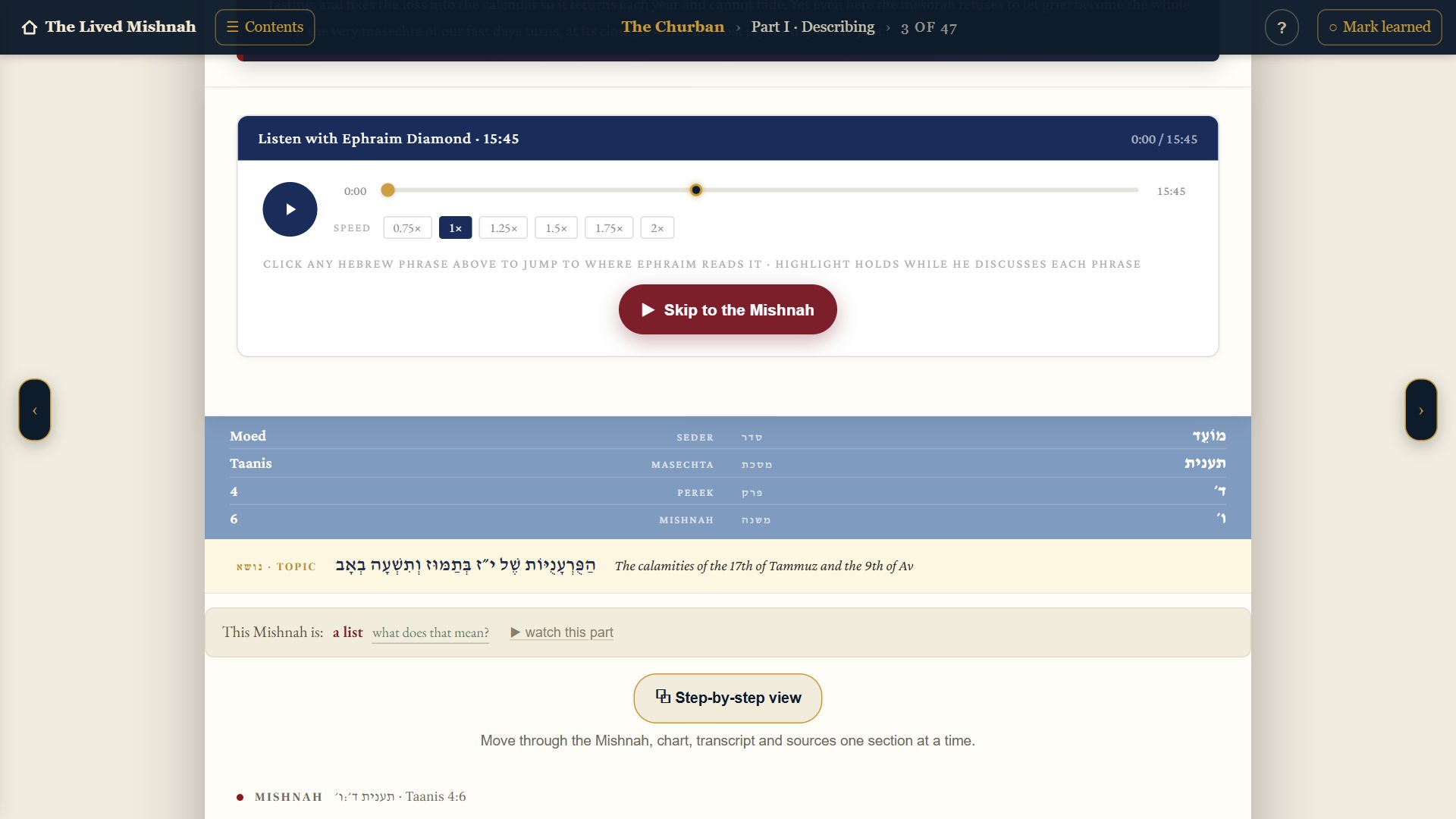Click the 'a list' Mishnah type text
The height and width of the screenshot is (819, 1456).
(x=347, y=632)
